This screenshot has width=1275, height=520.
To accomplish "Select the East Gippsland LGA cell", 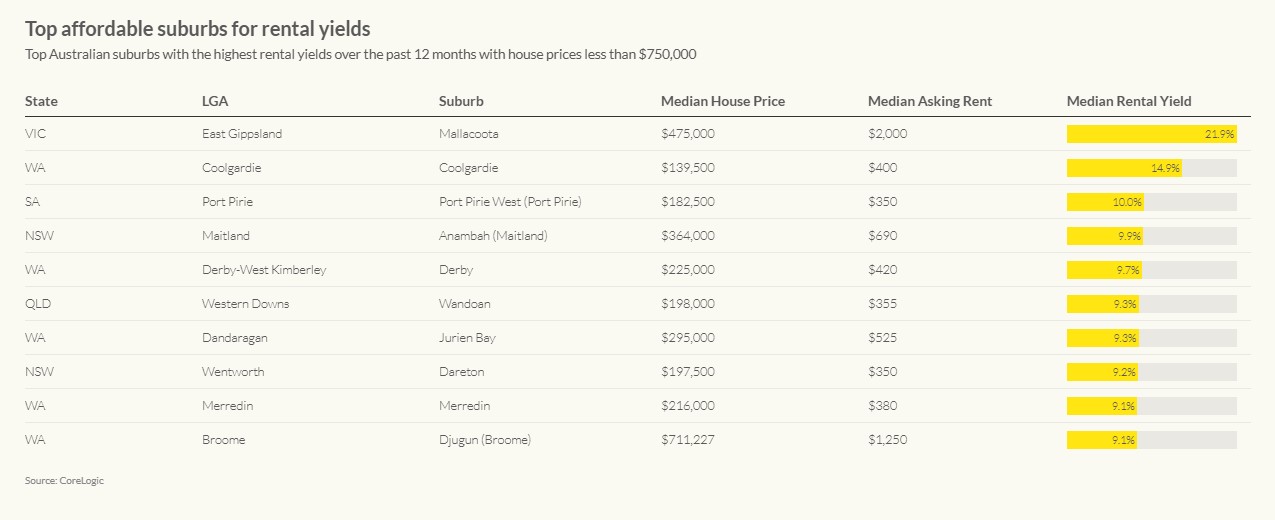I will 242,134.
